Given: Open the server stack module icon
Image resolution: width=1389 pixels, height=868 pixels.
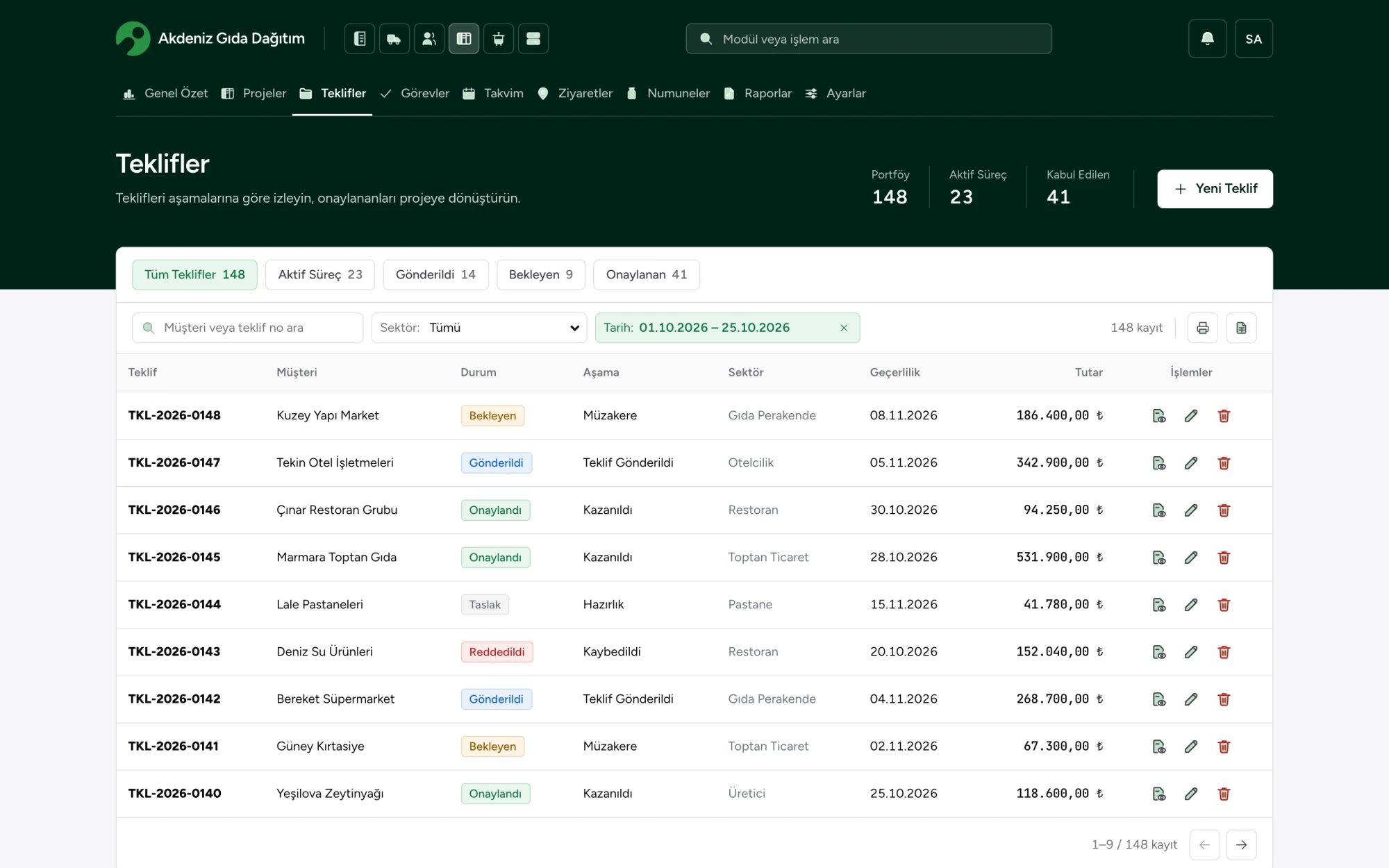Looking at the screenshot, I should click(x=533, y=39).
